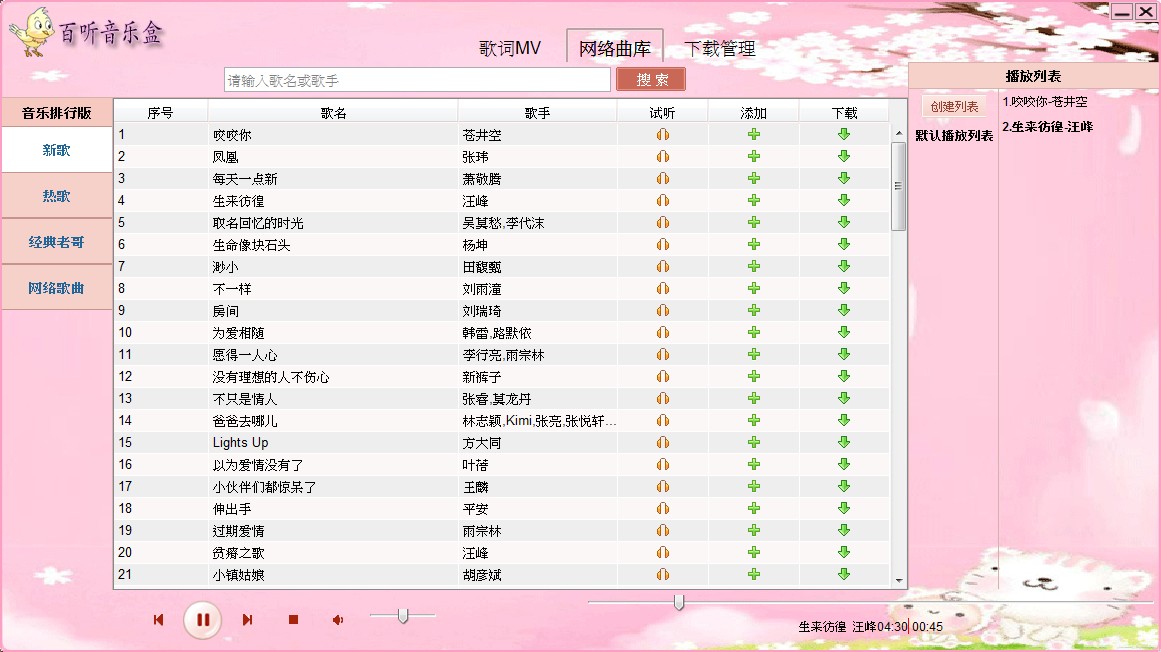
Task: Click the scrollbar down arrow
Action: point(899,581)
